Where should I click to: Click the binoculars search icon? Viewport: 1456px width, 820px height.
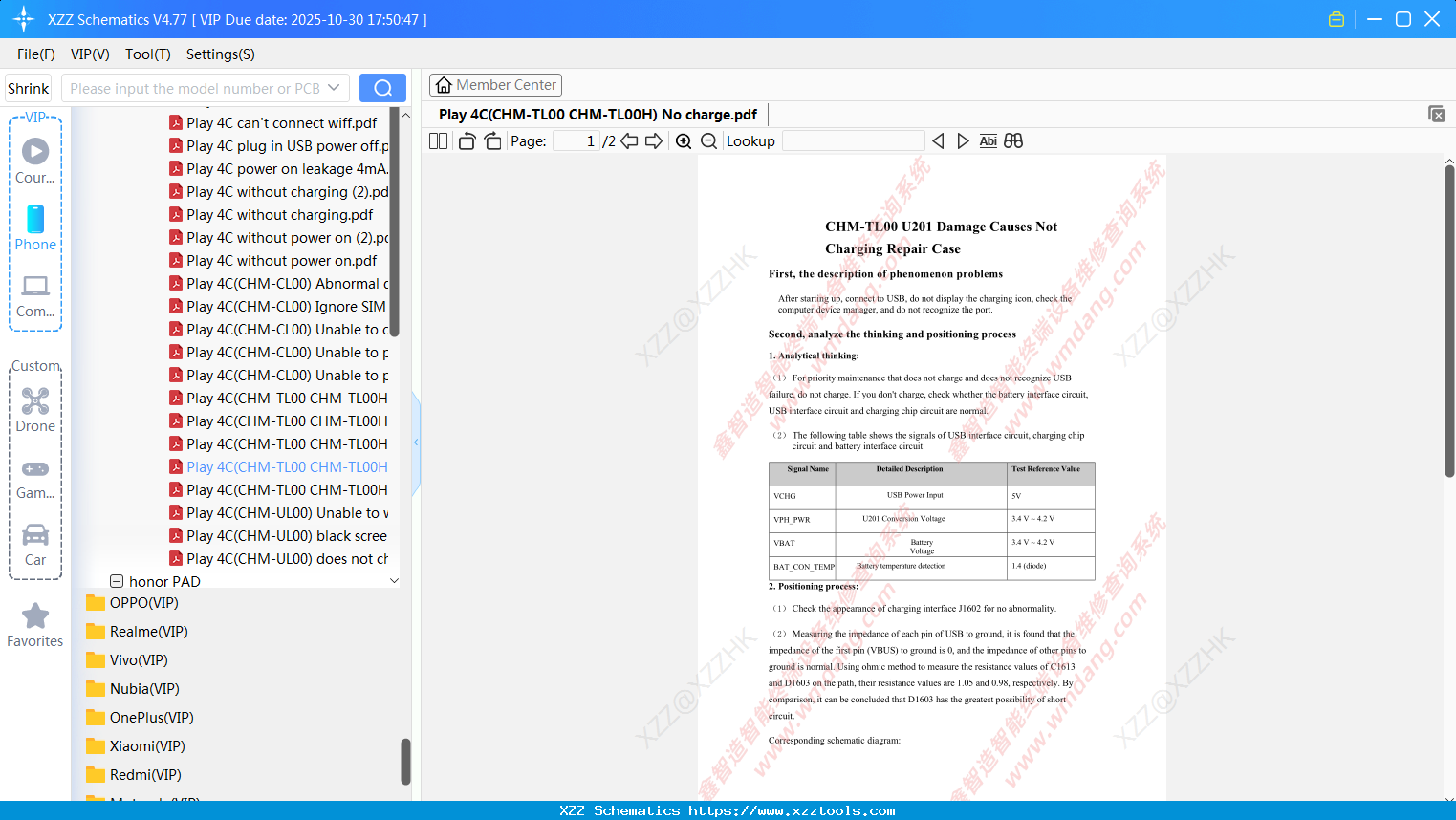[1013, 141]
